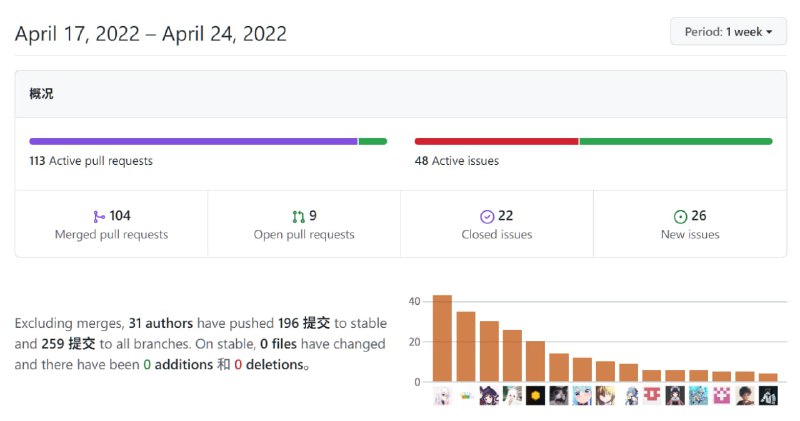The image size is (800, 421).
Task: Click the 113 Active pull requests text
Action: click(x=91, y=161)
